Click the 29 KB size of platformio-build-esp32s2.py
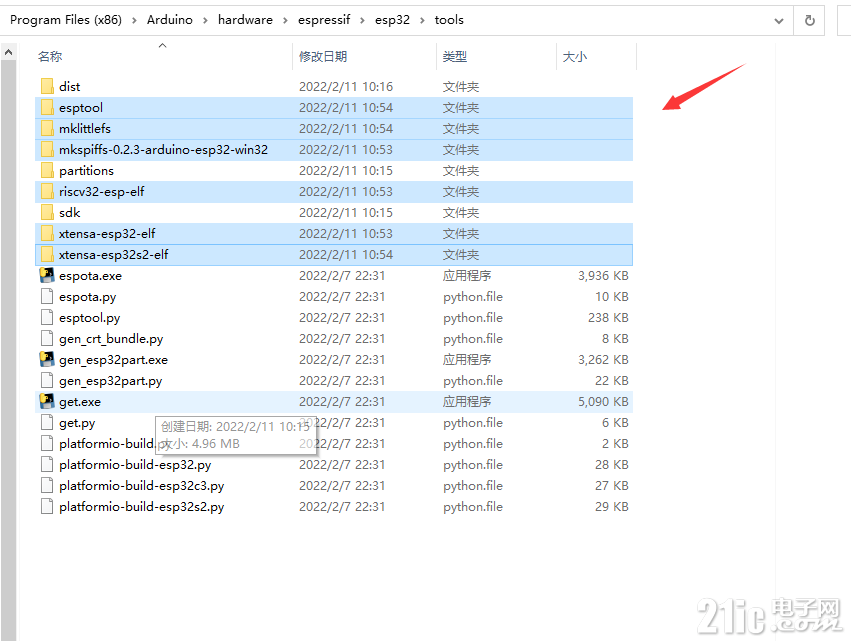The height and width of the screenshot is (641, 851). pyautogui.click(x=612, y=507)
